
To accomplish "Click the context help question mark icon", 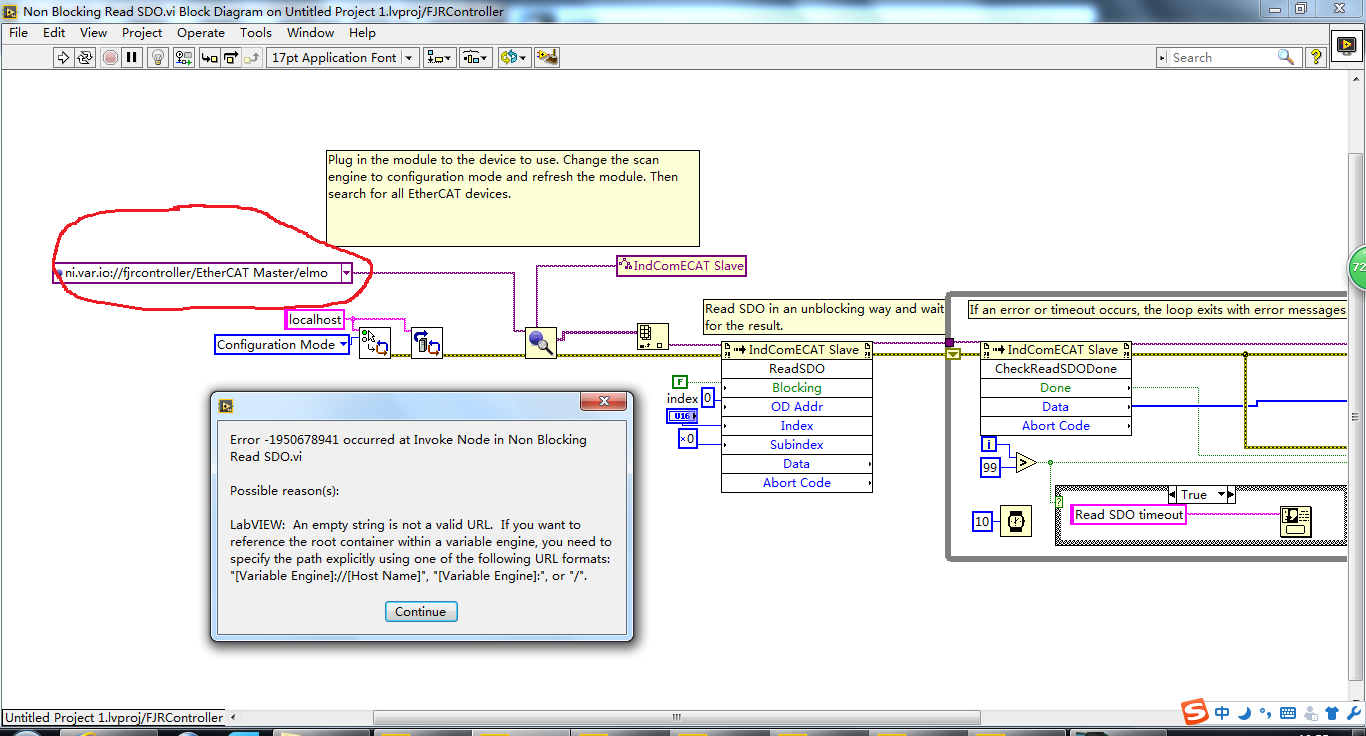I will click(1316, 58).
